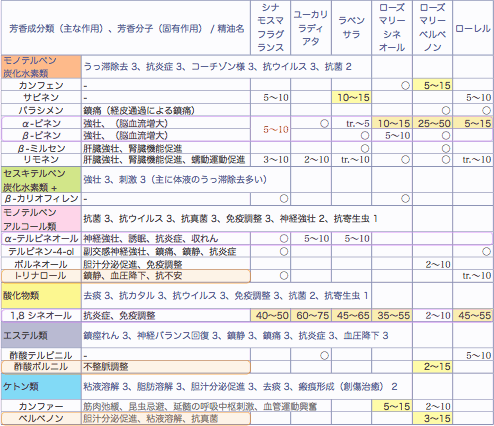Select the 40~50 value for 1,8 シネオール
494x426 pixels.
[270, 315]
